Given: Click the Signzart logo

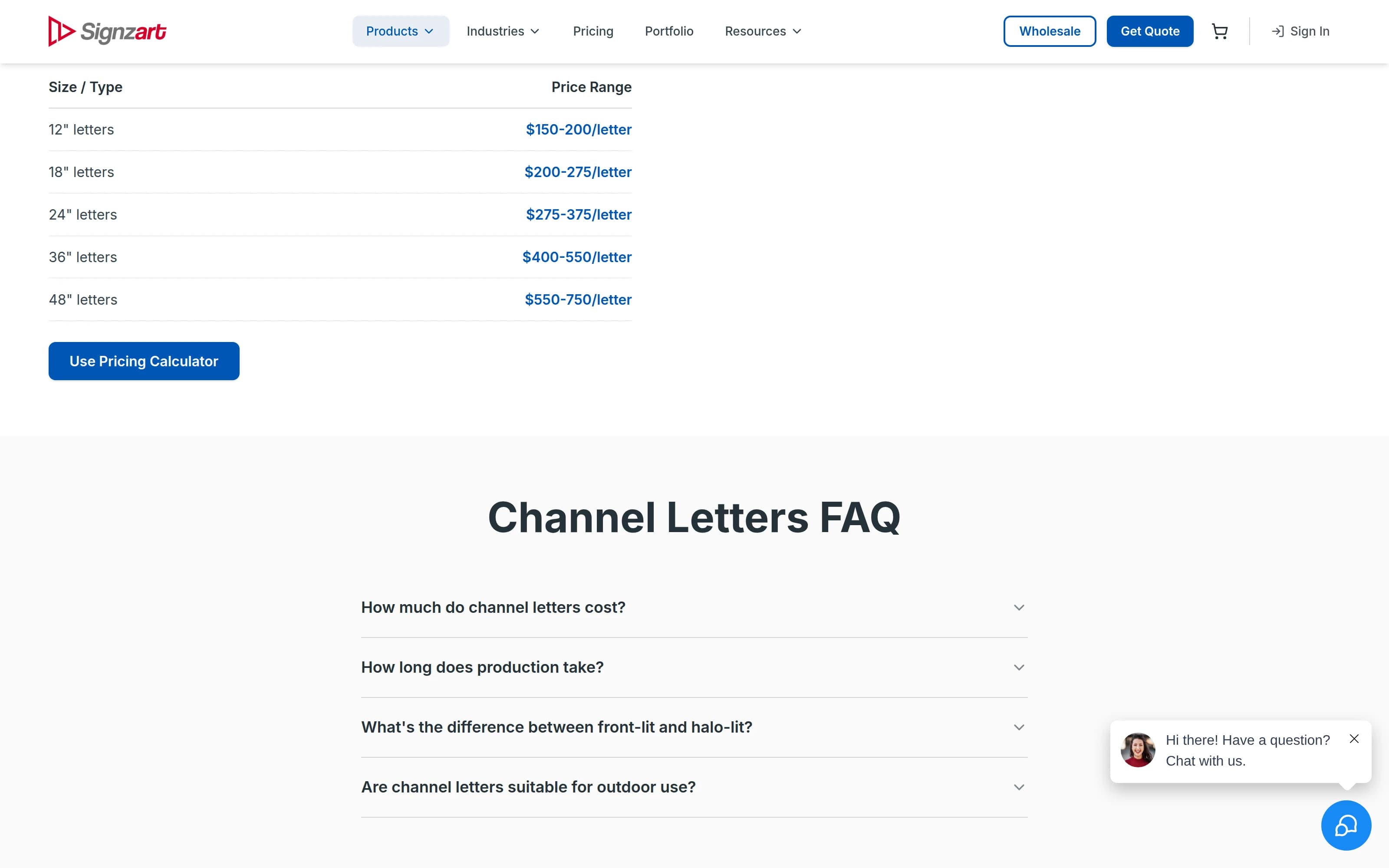Looking at the screenshot, I should click(x=107, y=31).
